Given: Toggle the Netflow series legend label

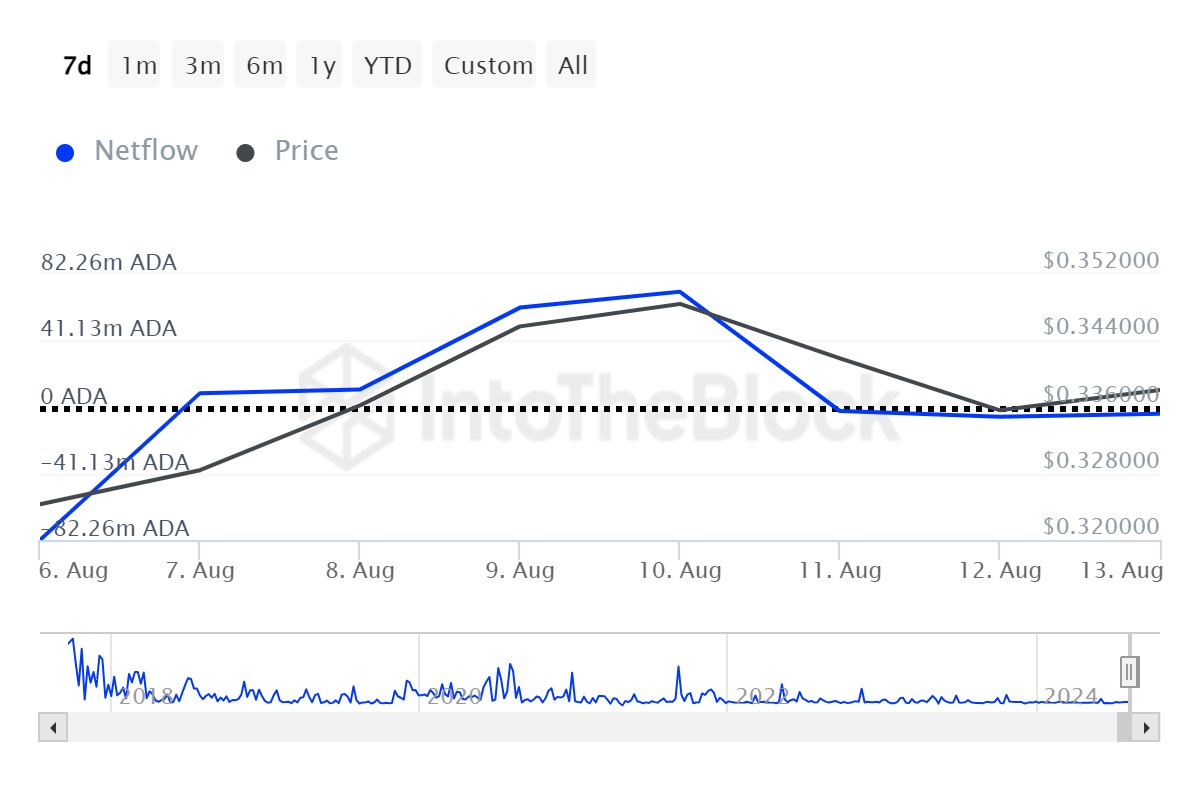Looking at the screenshot, I should point(146,151).
